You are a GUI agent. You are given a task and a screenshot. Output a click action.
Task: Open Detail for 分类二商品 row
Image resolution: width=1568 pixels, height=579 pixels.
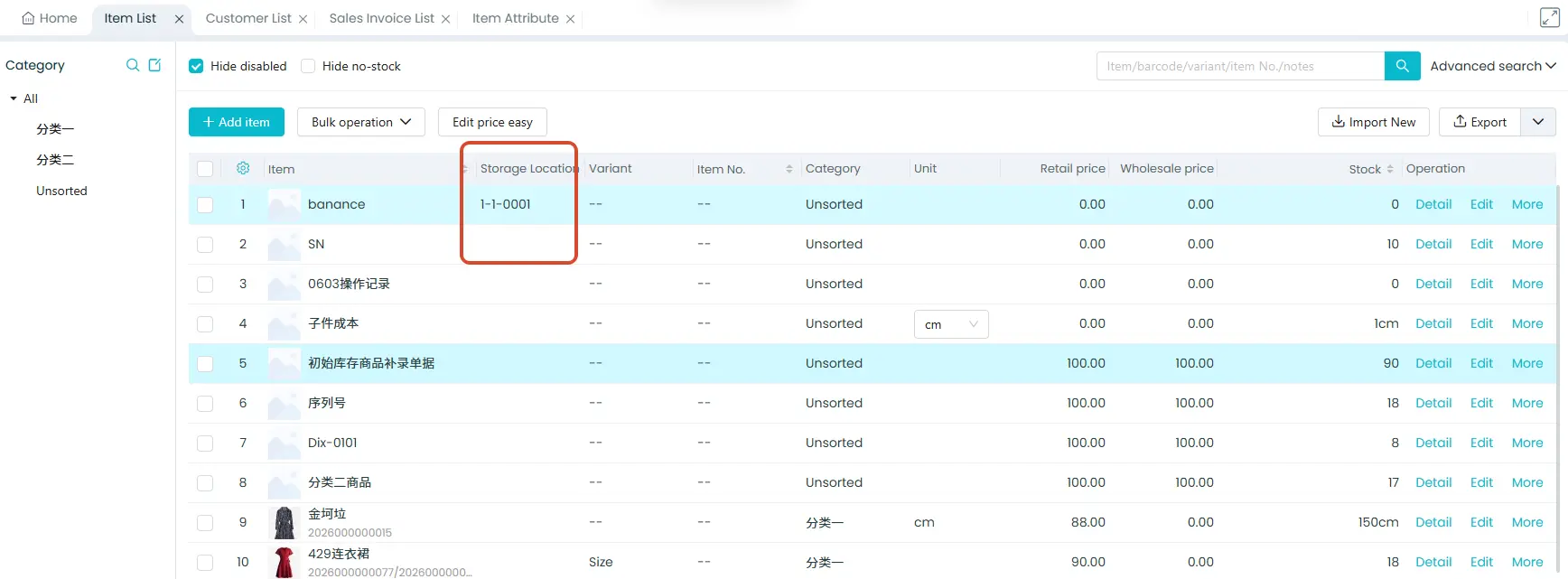pos(1433,482)
